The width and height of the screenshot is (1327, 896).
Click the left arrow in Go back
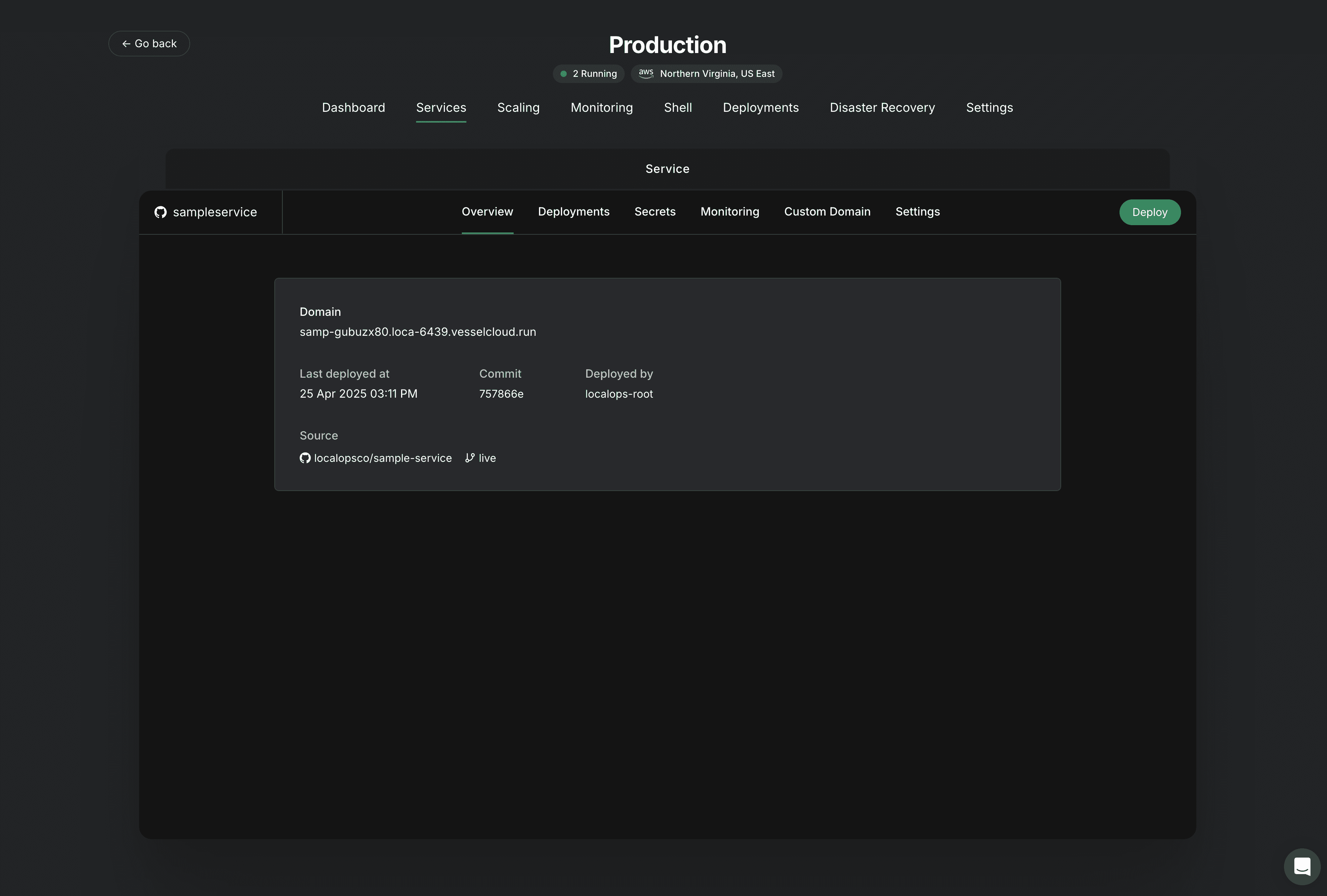coord(126,44)
